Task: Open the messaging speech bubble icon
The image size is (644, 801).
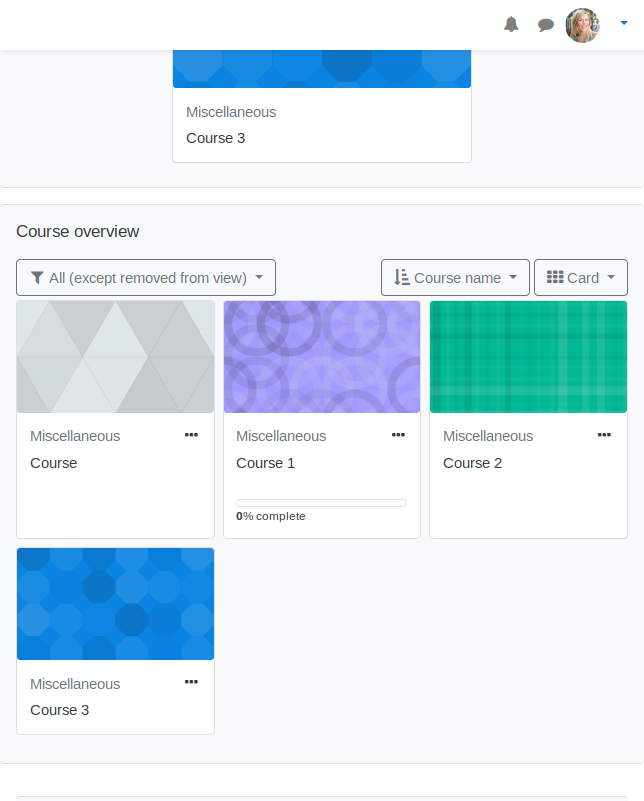Action: 545,25
